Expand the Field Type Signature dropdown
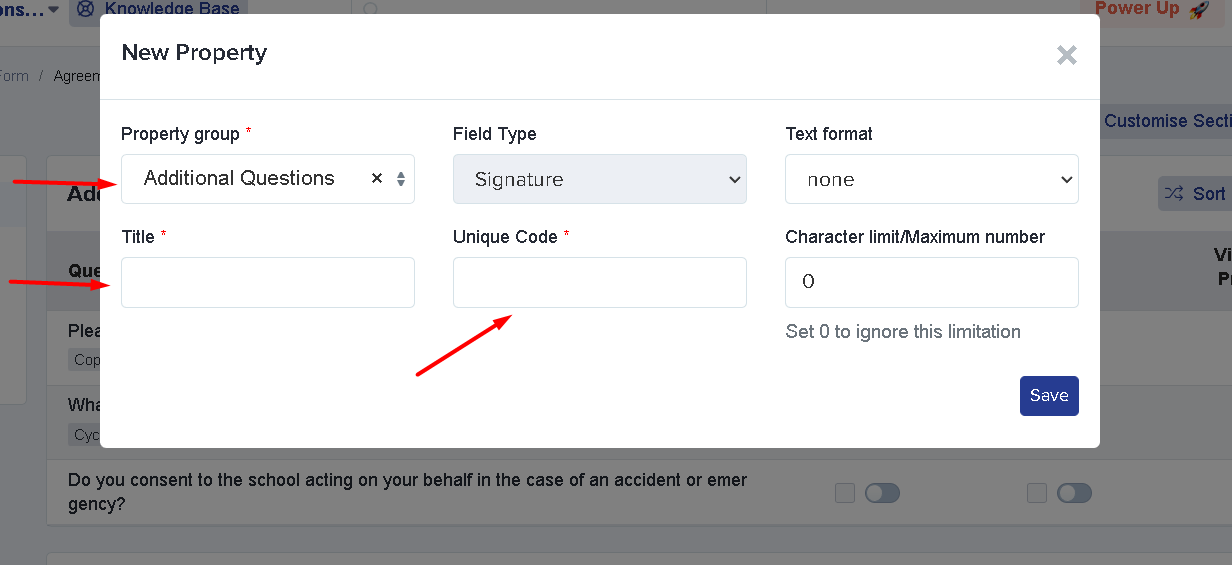This screenshot has width=1232, height=565. pyautogui.click(x=600, y=179)
